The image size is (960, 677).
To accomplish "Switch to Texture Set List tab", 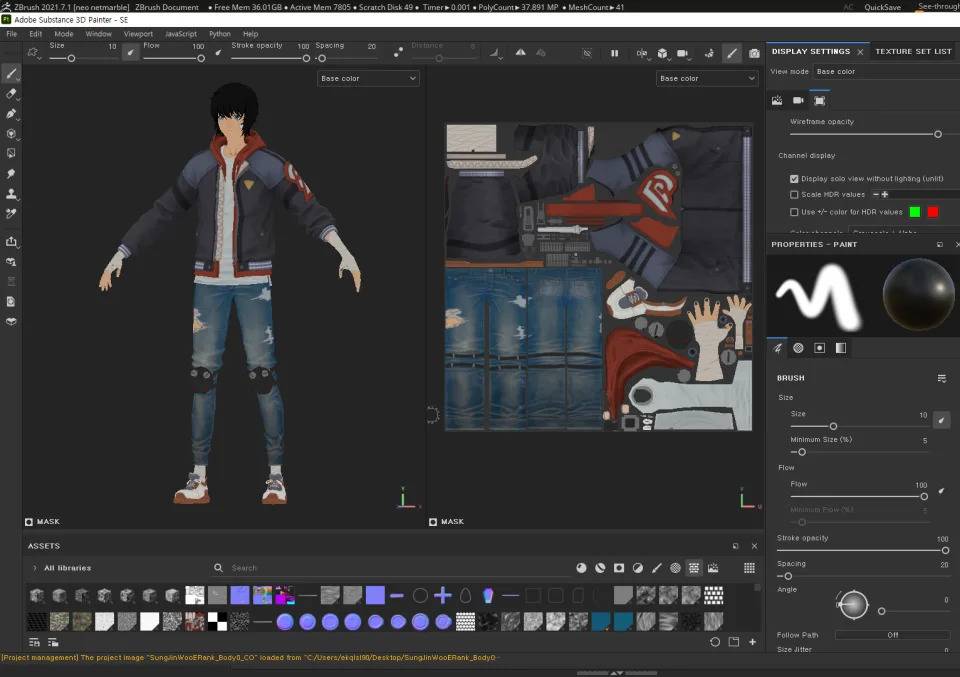I will coord(913,51).
